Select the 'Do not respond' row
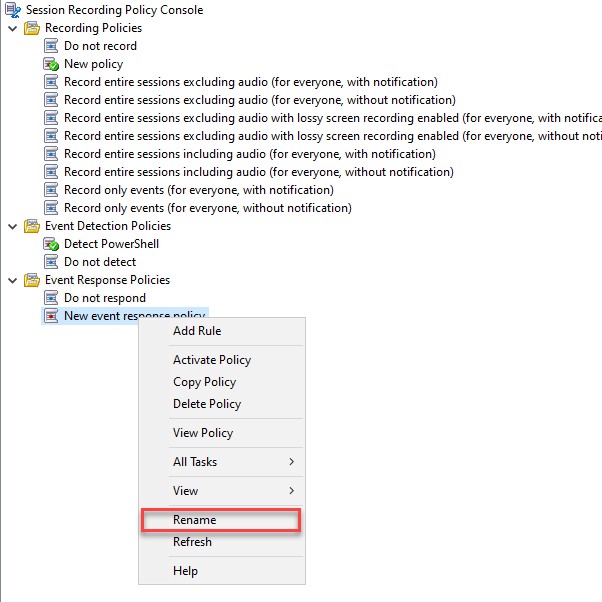 105,298
